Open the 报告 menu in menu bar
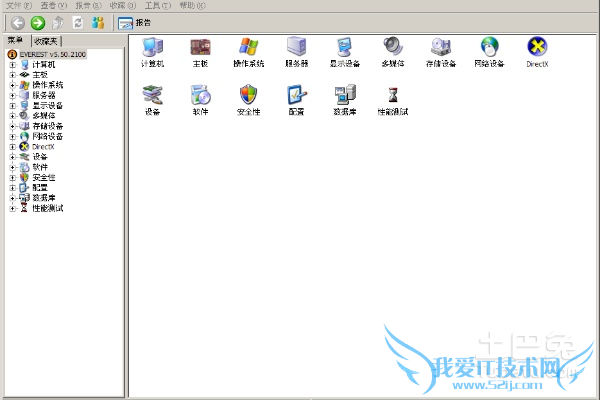This screenshot has width=600, height=400. pyautogui.click(x=88, y=5)
